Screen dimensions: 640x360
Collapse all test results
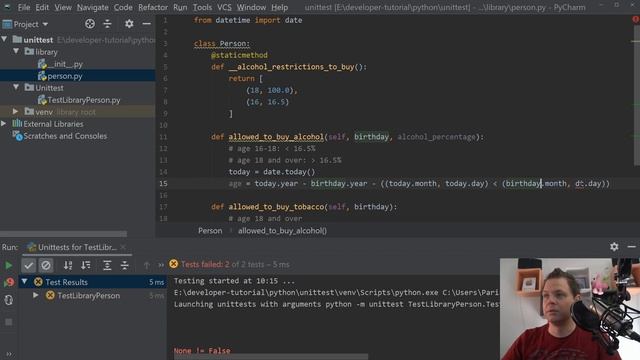pyautogui.click(x=124, y=265)
